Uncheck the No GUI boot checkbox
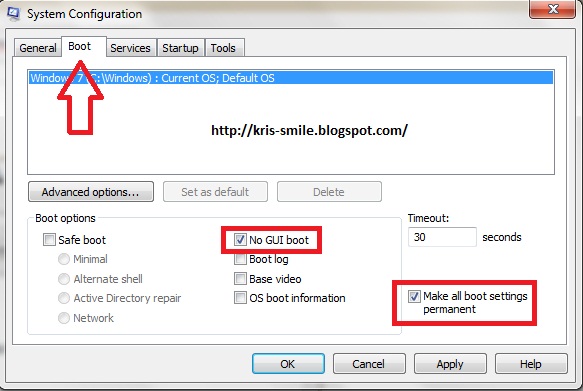 click(240, 240)
